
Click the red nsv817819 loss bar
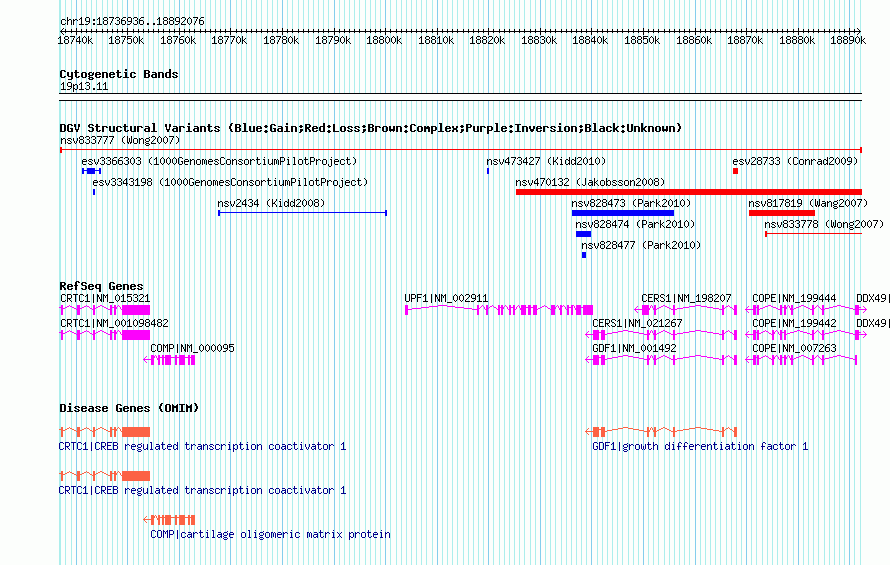[x=782, y=213]
